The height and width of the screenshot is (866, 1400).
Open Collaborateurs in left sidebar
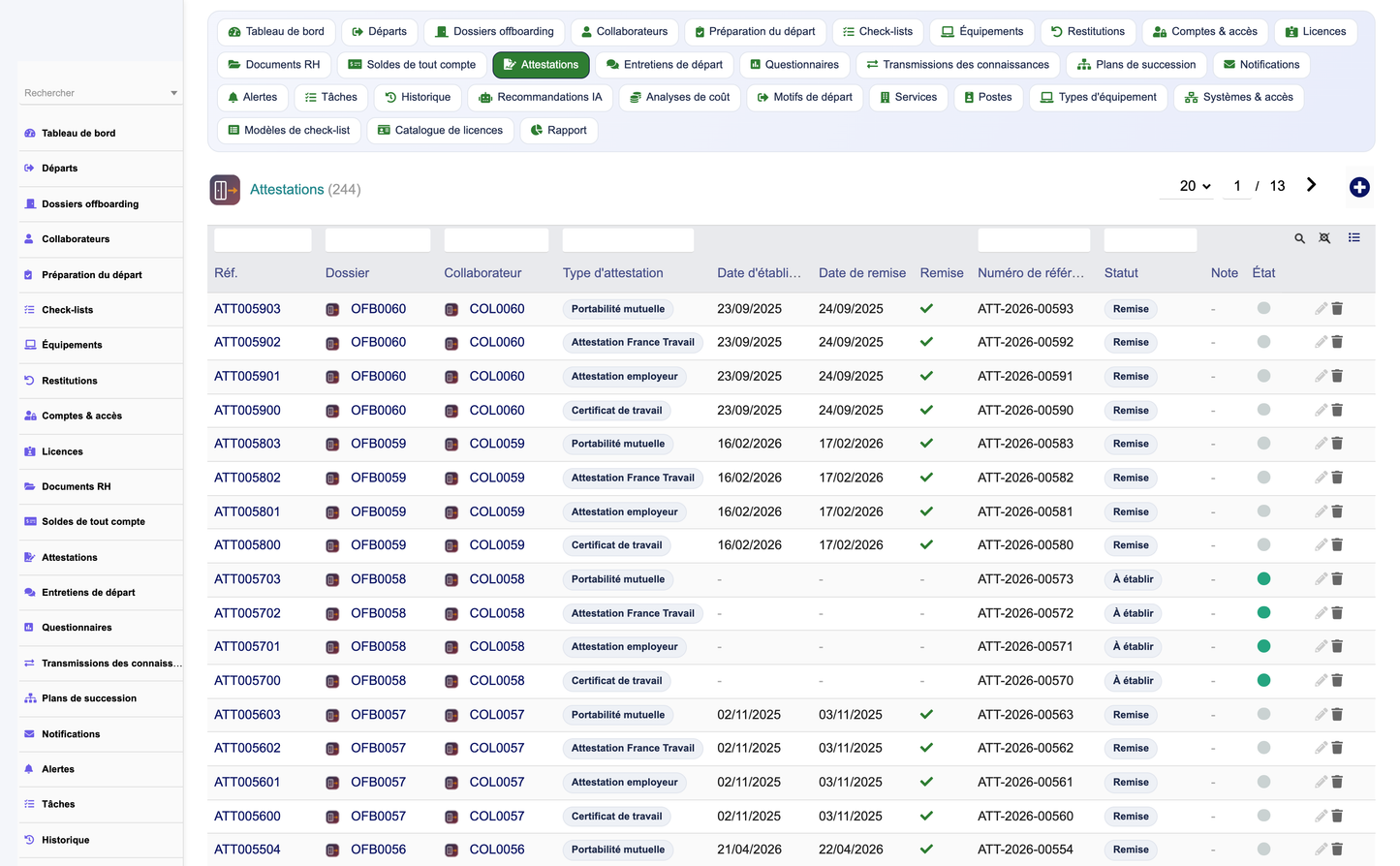coord(76,239)
